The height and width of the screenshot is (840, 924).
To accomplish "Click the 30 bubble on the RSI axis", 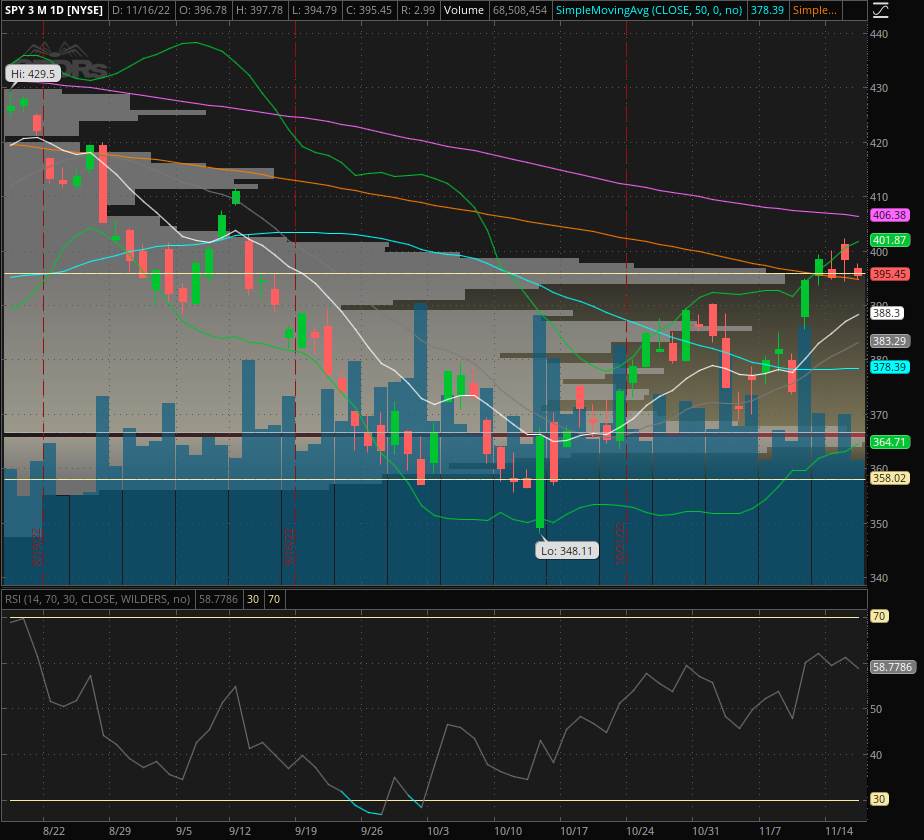I will 879,799.
